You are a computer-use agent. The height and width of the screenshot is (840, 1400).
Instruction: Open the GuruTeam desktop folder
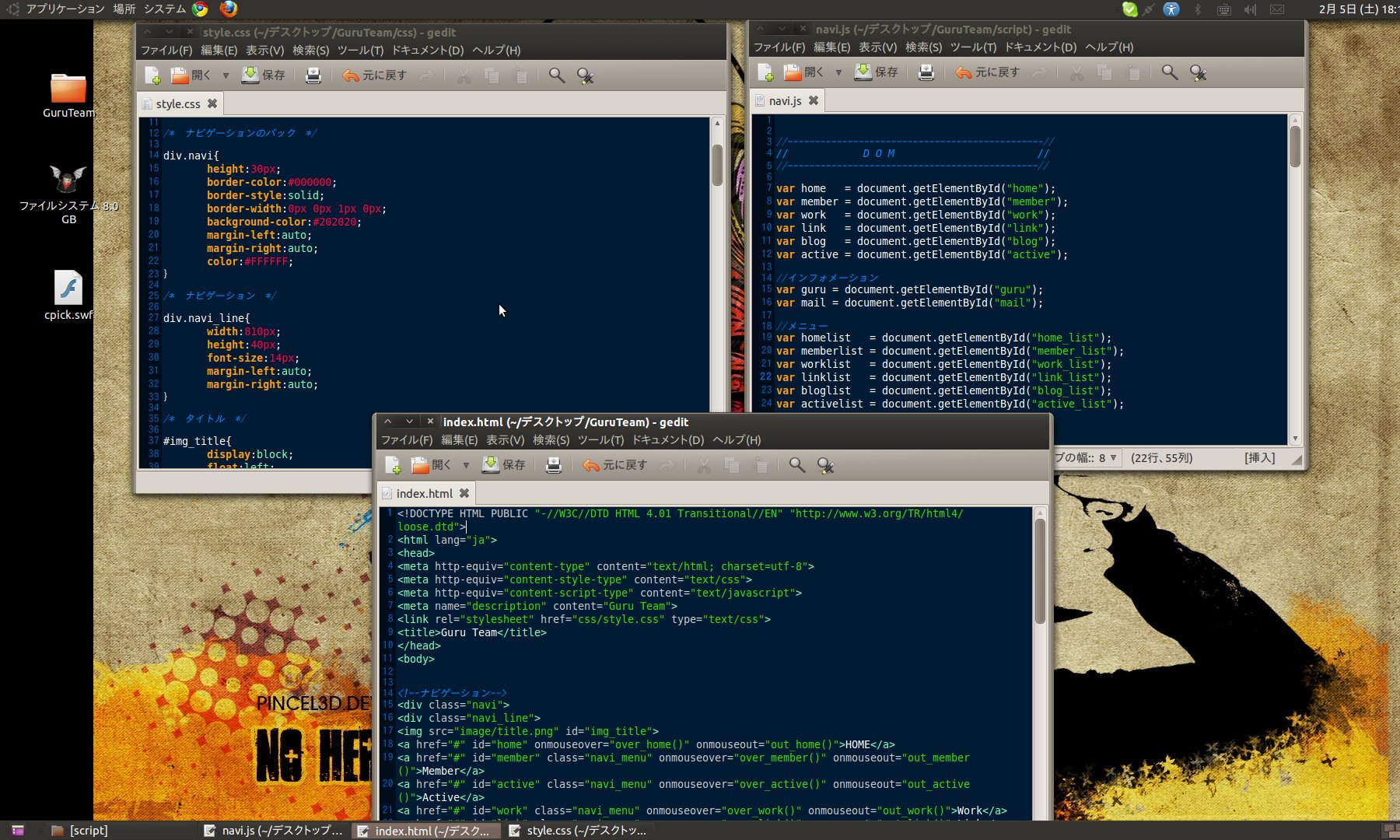click(68, 95)
